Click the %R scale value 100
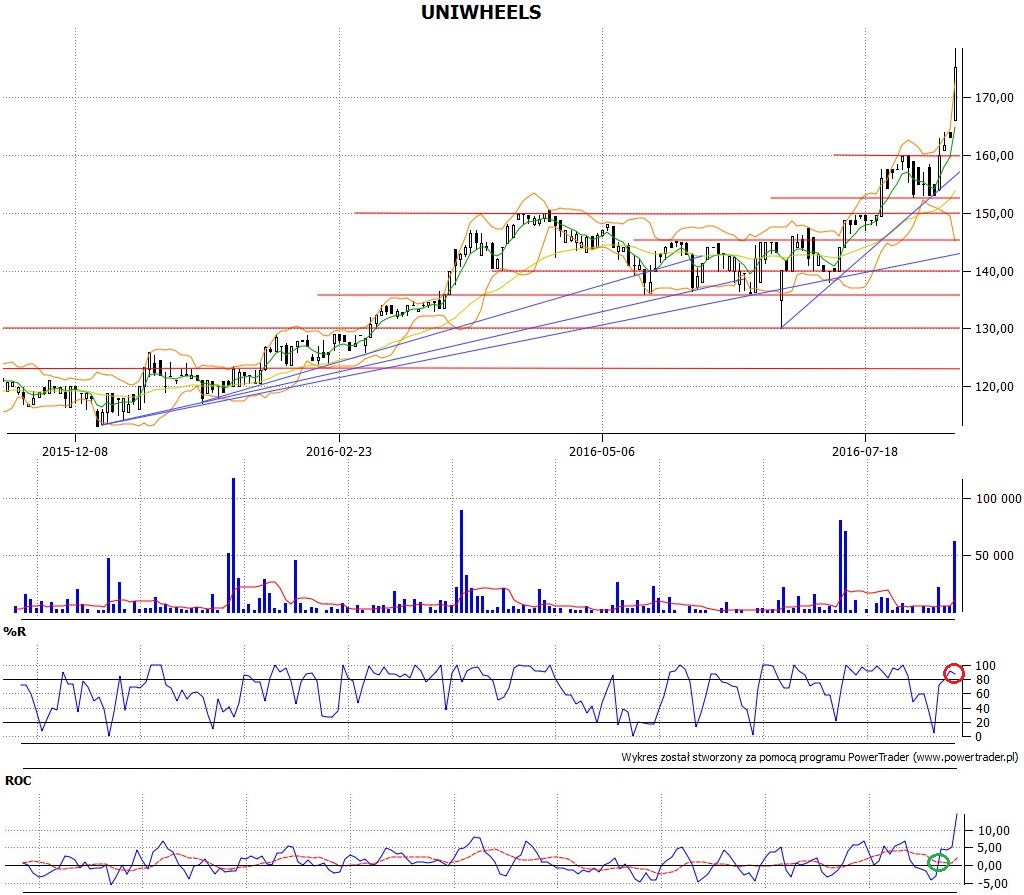Image resolution: width=1024 pixels, height=895 pixels. point(985,666)
